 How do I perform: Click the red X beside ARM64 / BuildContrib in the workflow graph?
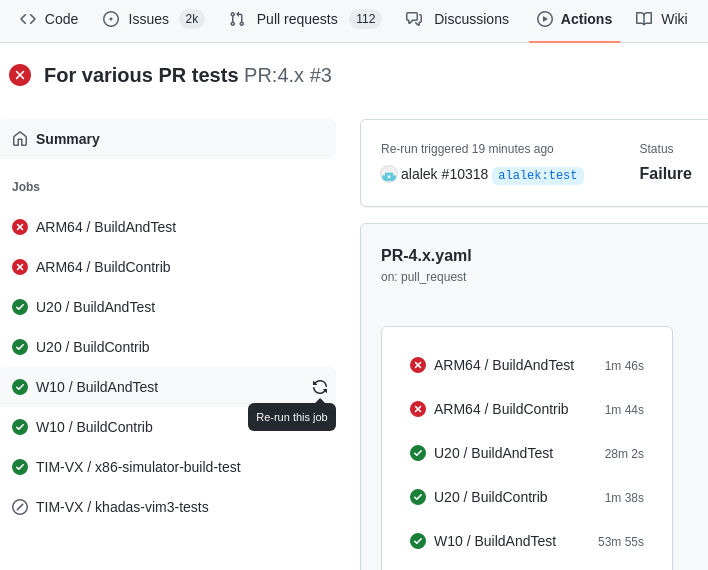pyautogui.click(x=418, y=409)
